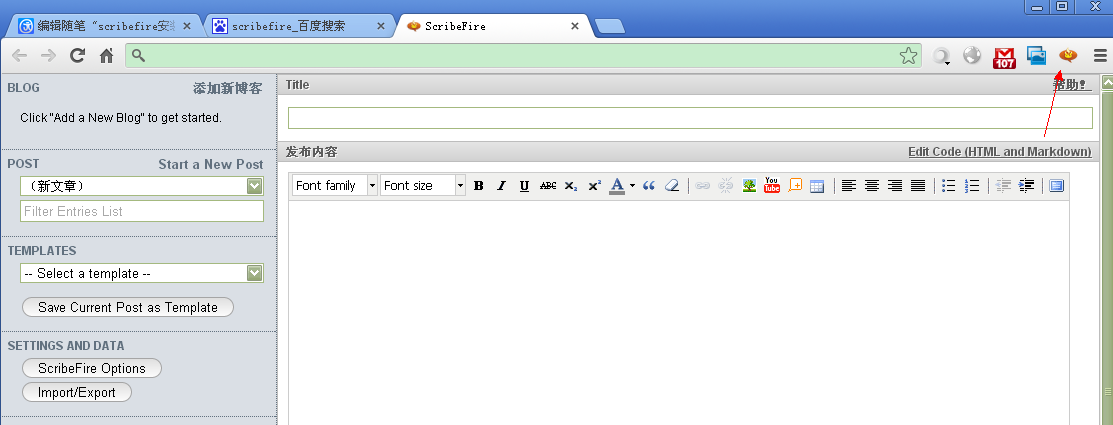
Task: Click the Filter Entries List input field
Action: click(141, 211)
